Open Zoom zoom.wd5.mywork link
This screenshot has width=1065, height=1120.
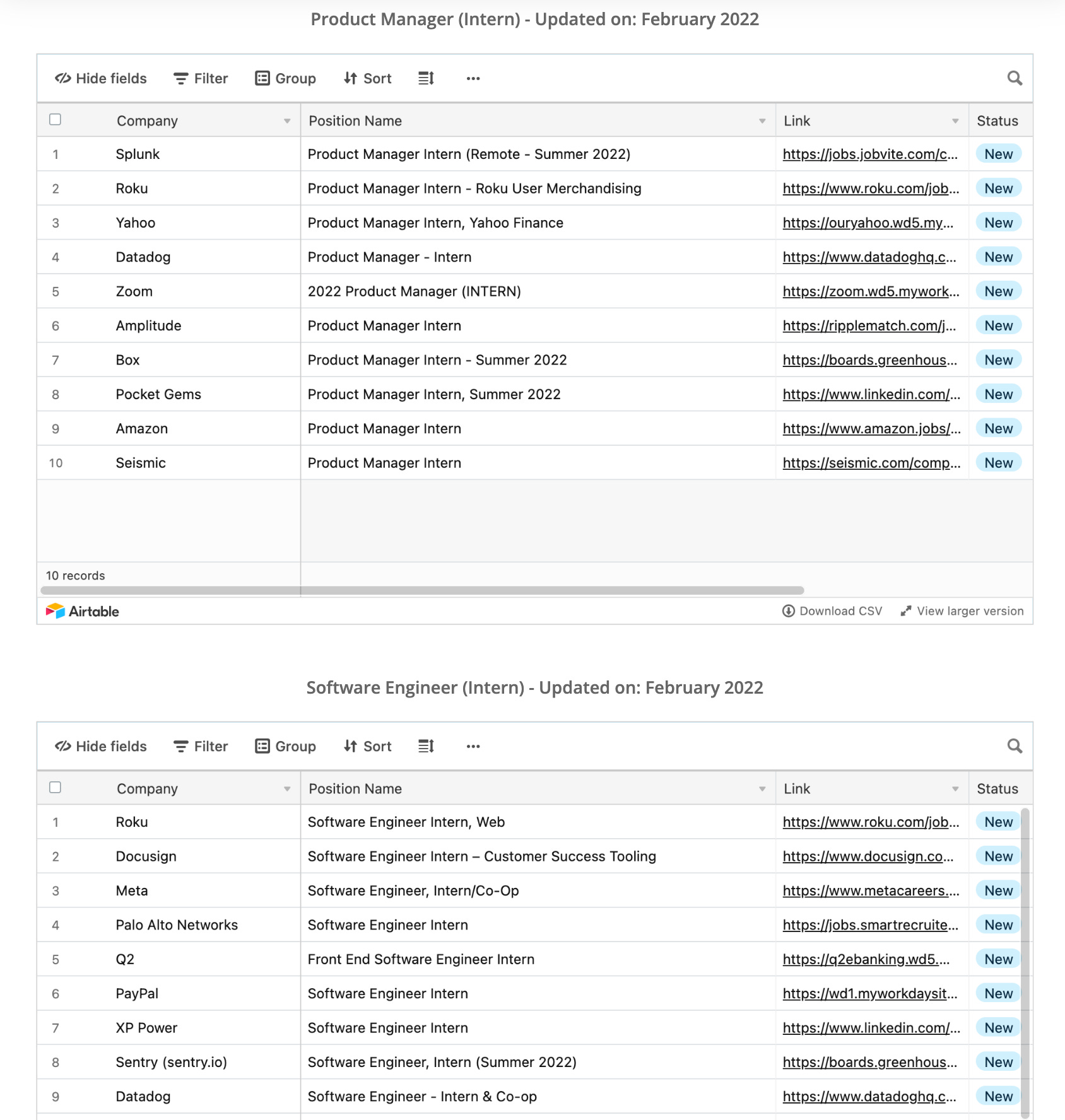tap(871, 291)
